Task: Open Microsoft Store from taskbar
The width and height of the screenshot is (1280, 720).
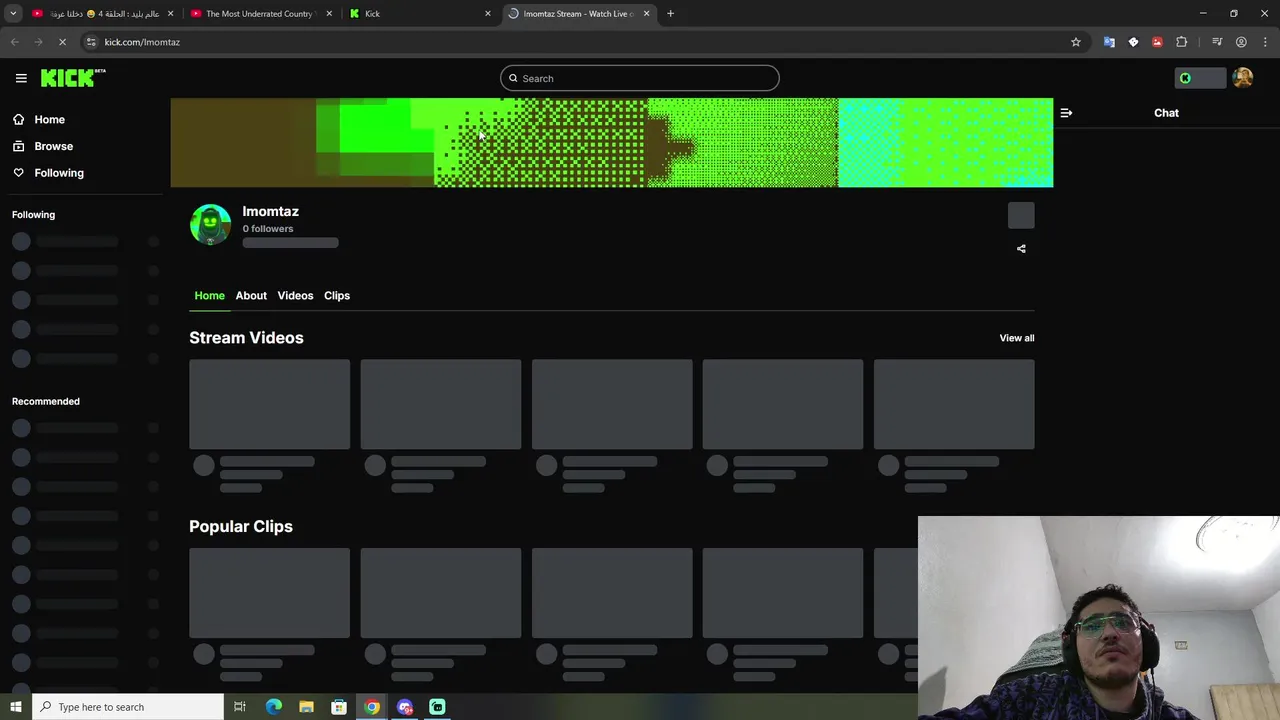Action: click(339, 707)
